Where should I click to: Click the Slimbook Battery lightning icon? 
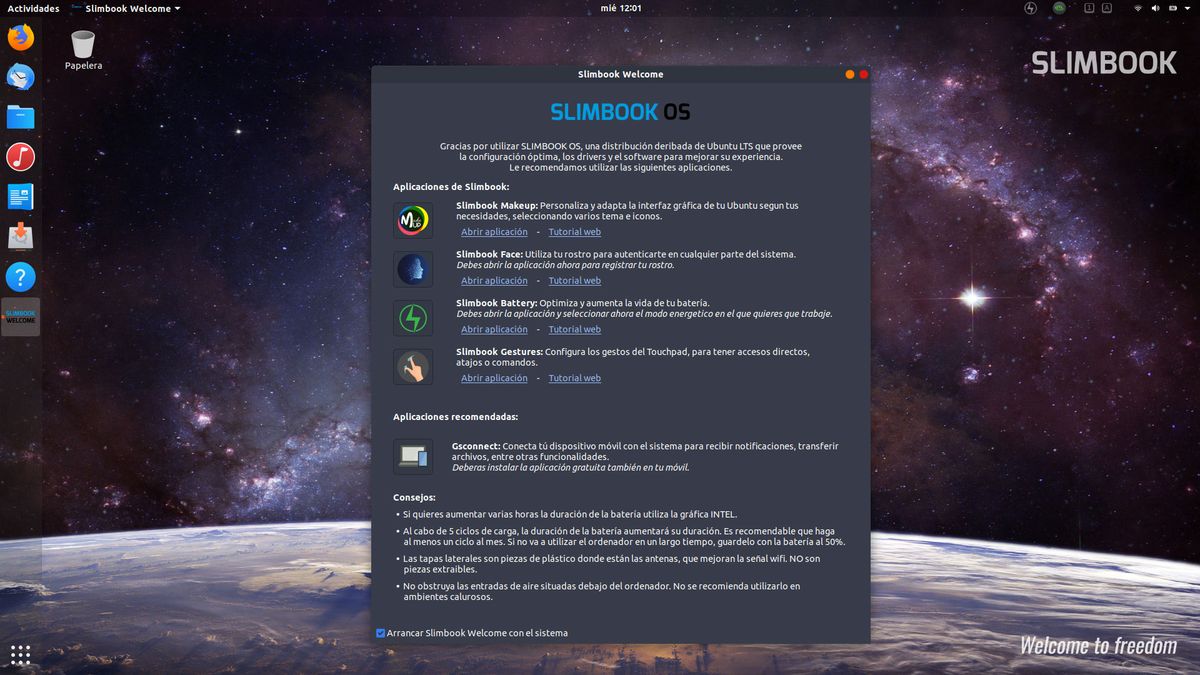413,318
